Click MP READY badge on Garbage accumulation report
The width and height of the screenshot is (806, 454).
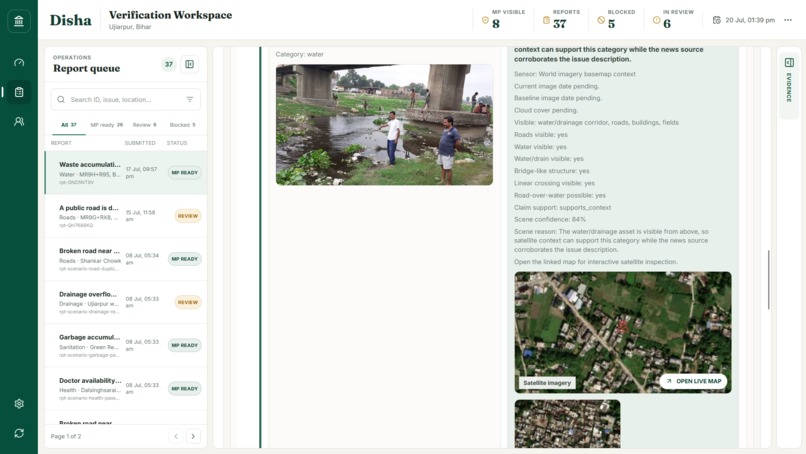[x=185, y=346]
